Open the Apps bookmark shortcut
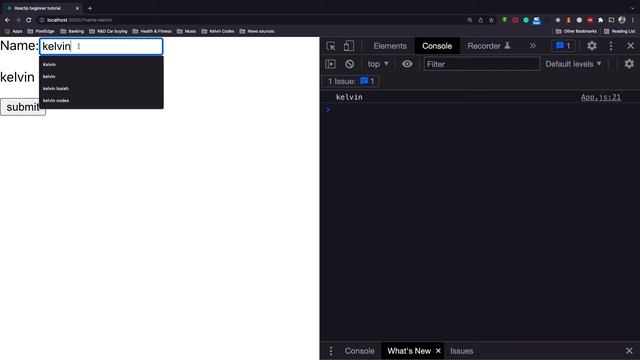Screen dimensions: 640x360 [x=13, y=31]
